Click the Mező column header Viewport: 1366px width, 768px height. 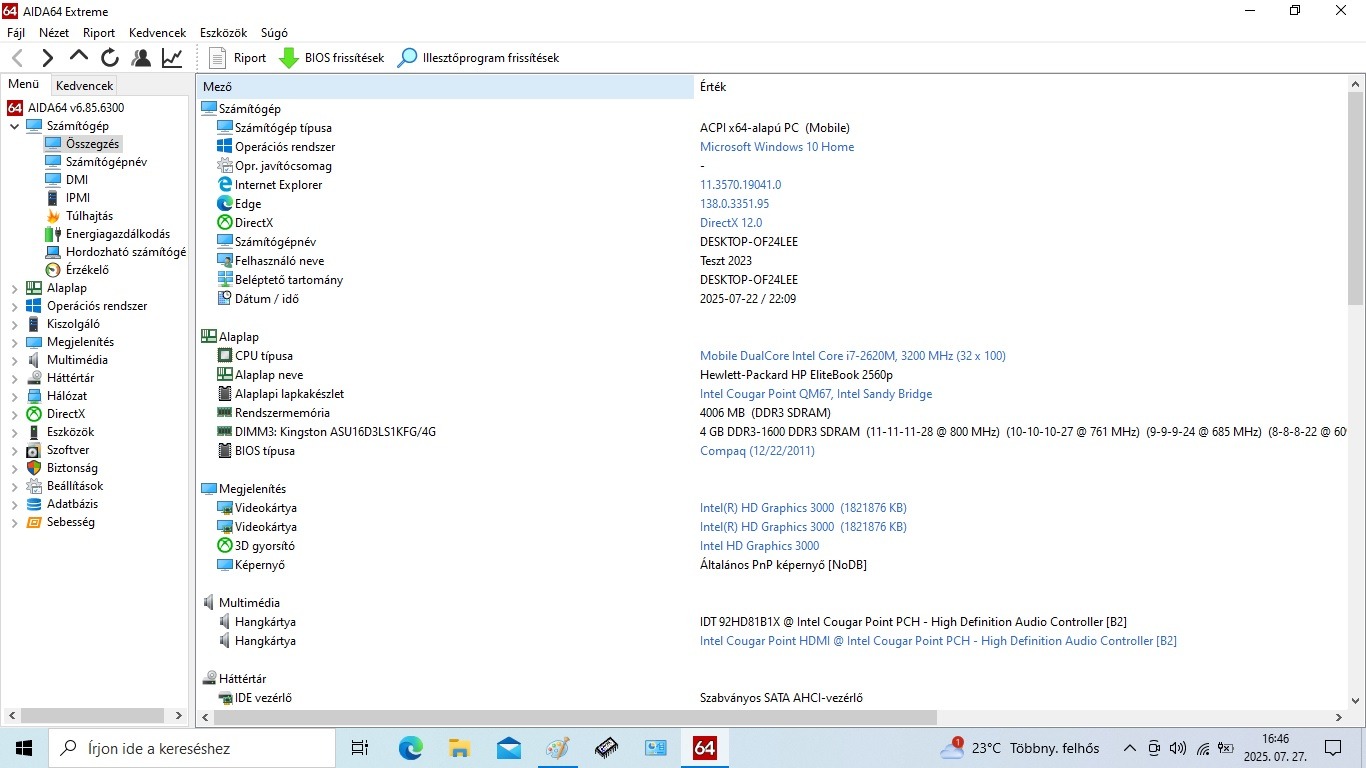coord(445,87)
